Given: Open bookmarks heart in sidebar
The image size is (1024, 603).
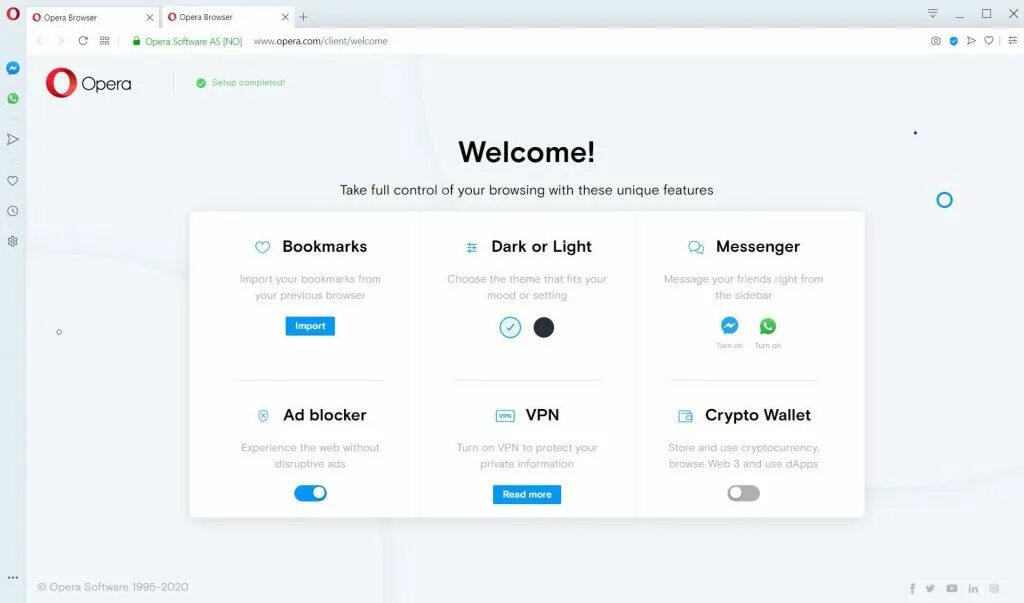Looking at the screenshot, I should (x=12, y=181).
